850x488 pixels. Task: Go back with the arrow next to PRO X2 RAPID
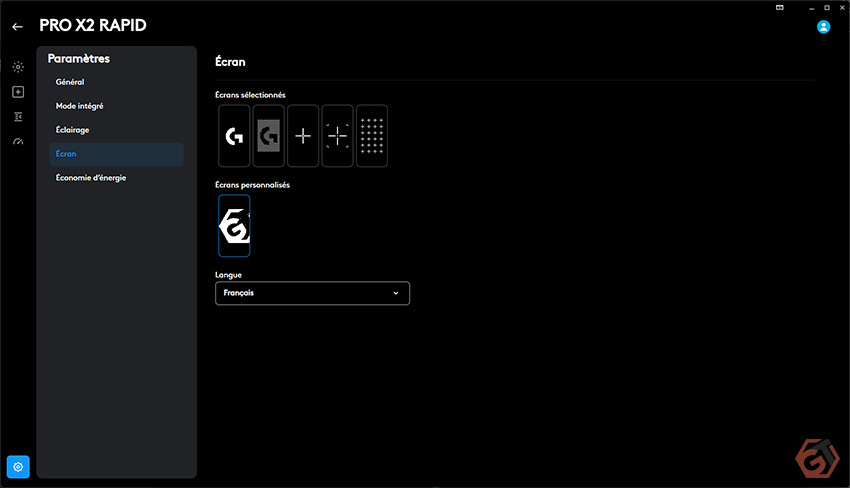click(x=17, y=26)
